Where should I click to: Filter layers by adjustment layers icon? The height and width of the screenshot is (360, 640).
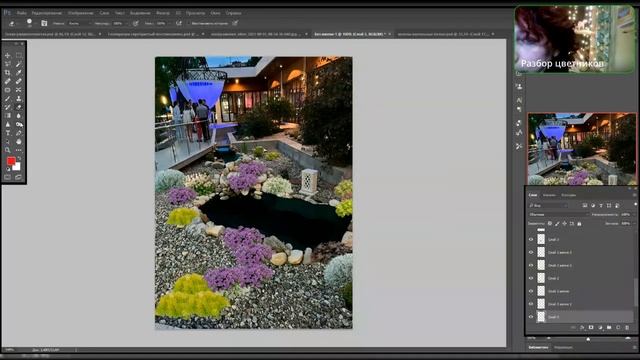(593, 205)
